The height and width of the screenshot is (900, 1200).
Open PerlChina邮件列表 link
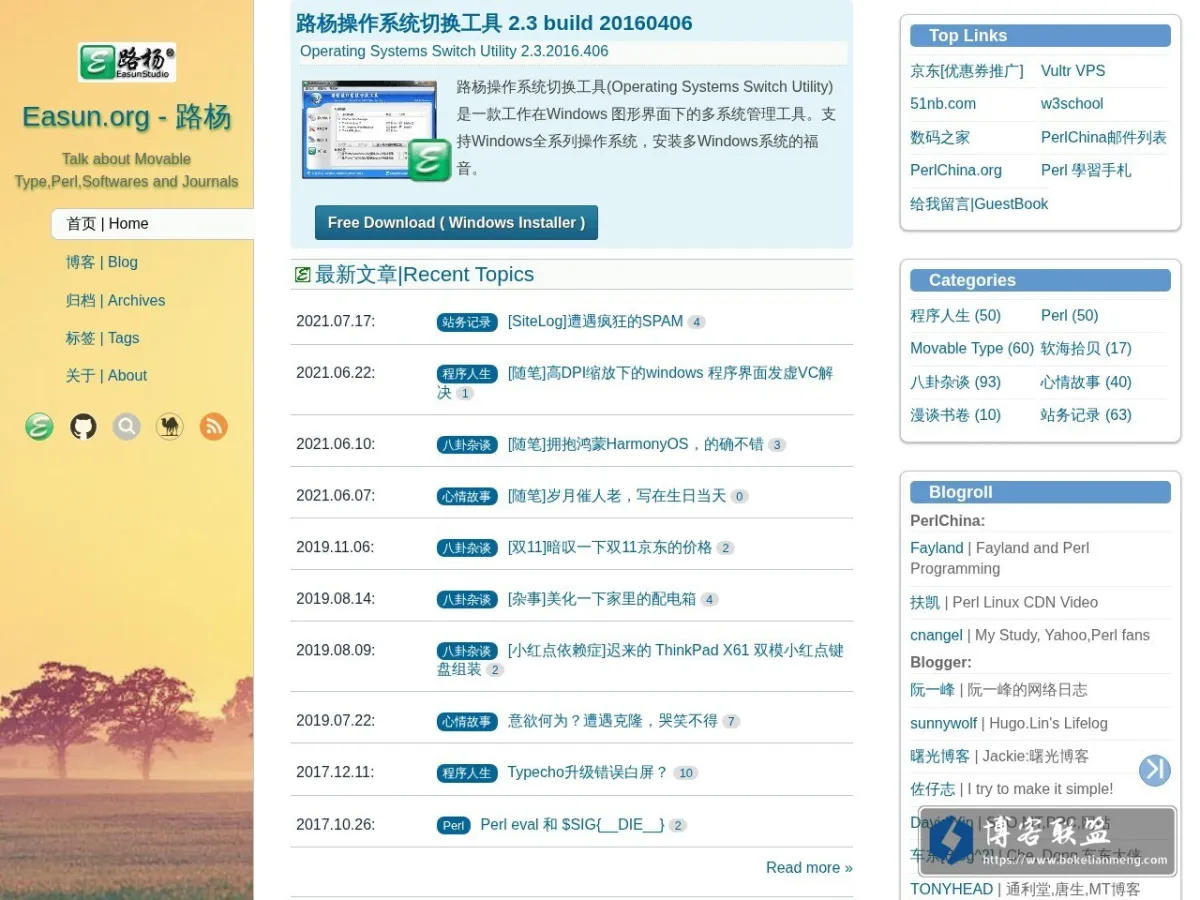(x=1104, y=138)
